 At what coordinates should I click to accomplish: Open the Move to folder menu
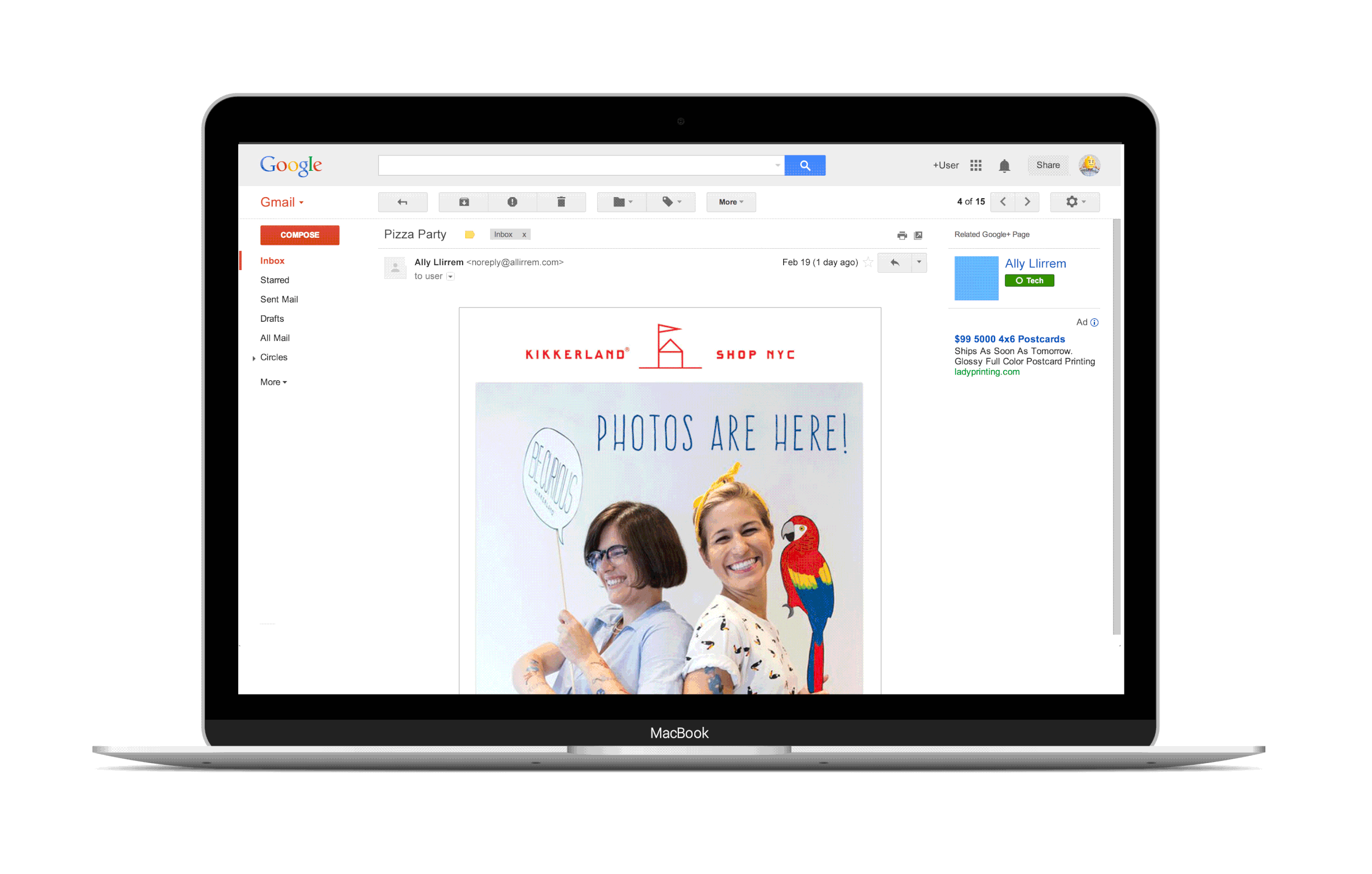coord(622,202)
